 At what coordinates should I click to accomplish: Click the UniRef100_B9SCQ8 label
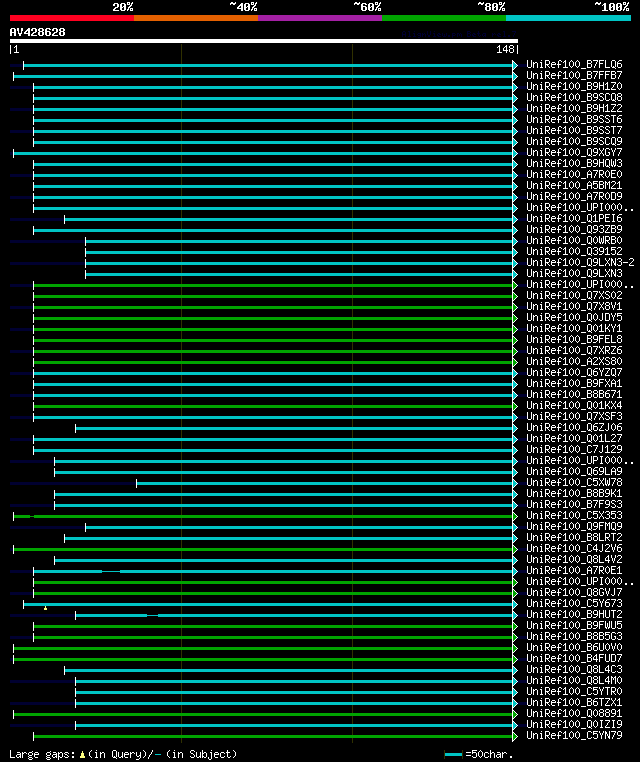point(574,98)
